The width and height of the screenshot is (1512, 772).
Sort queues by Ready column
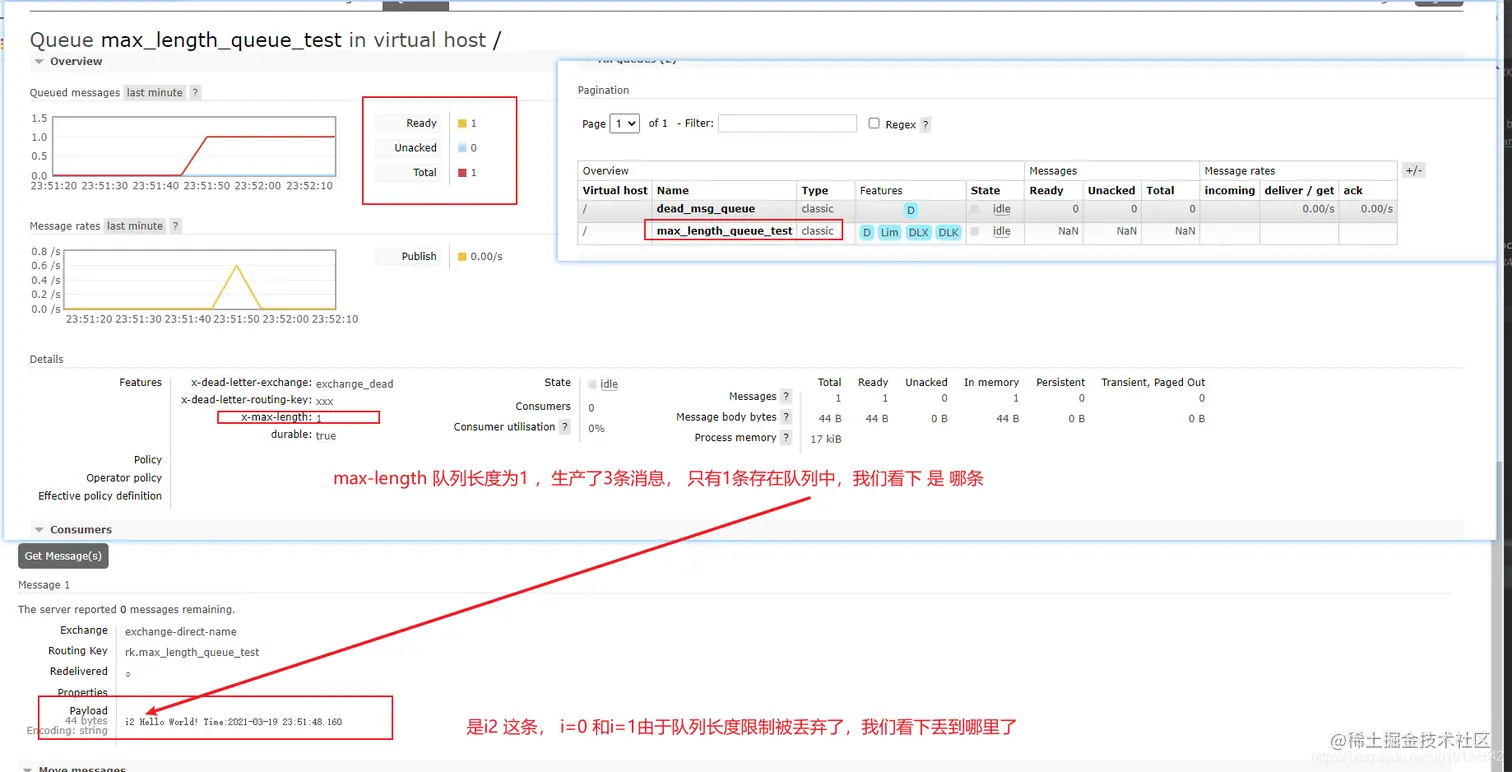pos(1046,190)
